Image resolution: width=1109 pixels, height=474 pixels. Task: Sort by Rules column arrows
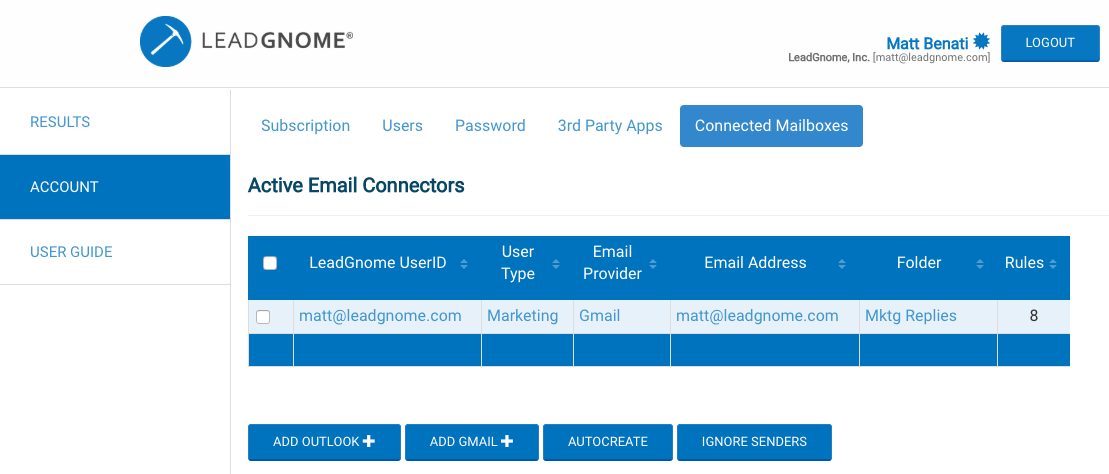point(1053,264)
